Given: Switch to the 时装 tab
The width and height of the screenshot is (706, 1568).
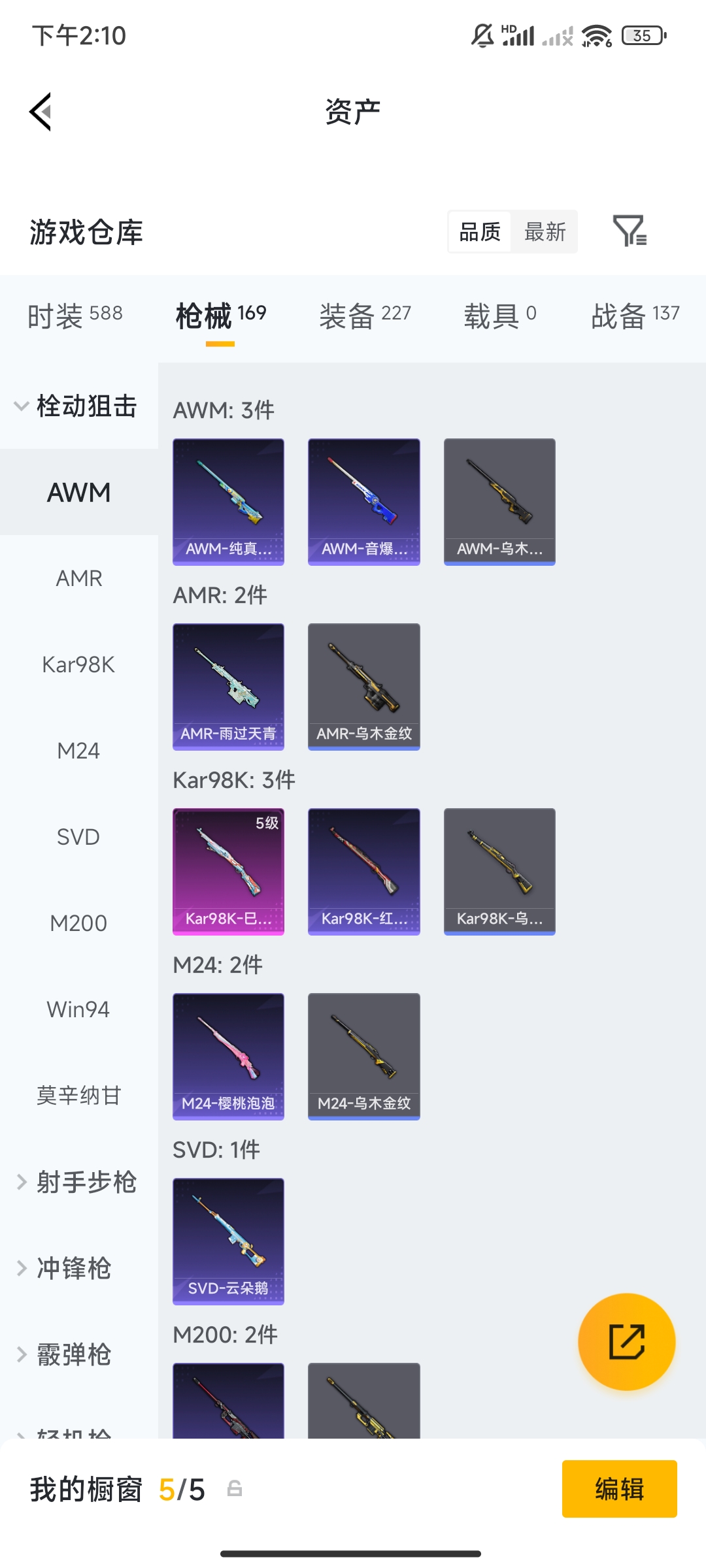Looking at the screenshot, I should click(75, 316).
